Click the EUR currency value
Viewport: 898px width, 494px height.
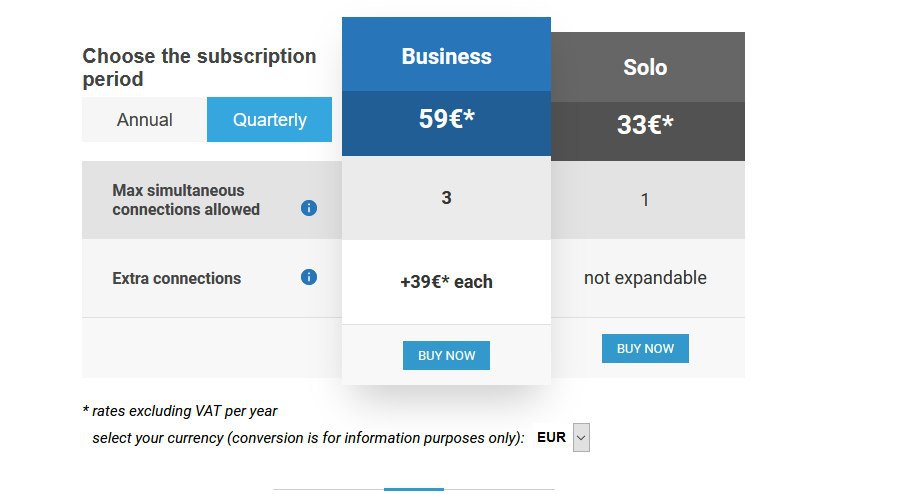[x=551, y=437]
